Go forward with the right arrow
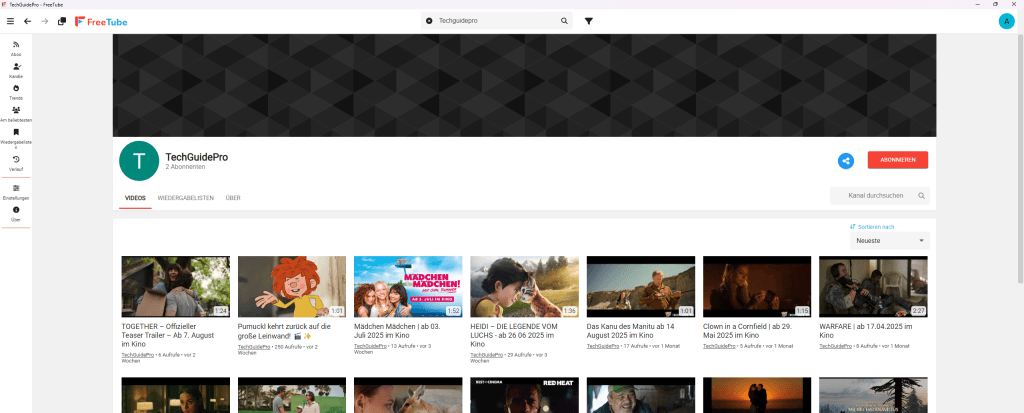The image size is (1024, 413). tap(44, 22)
